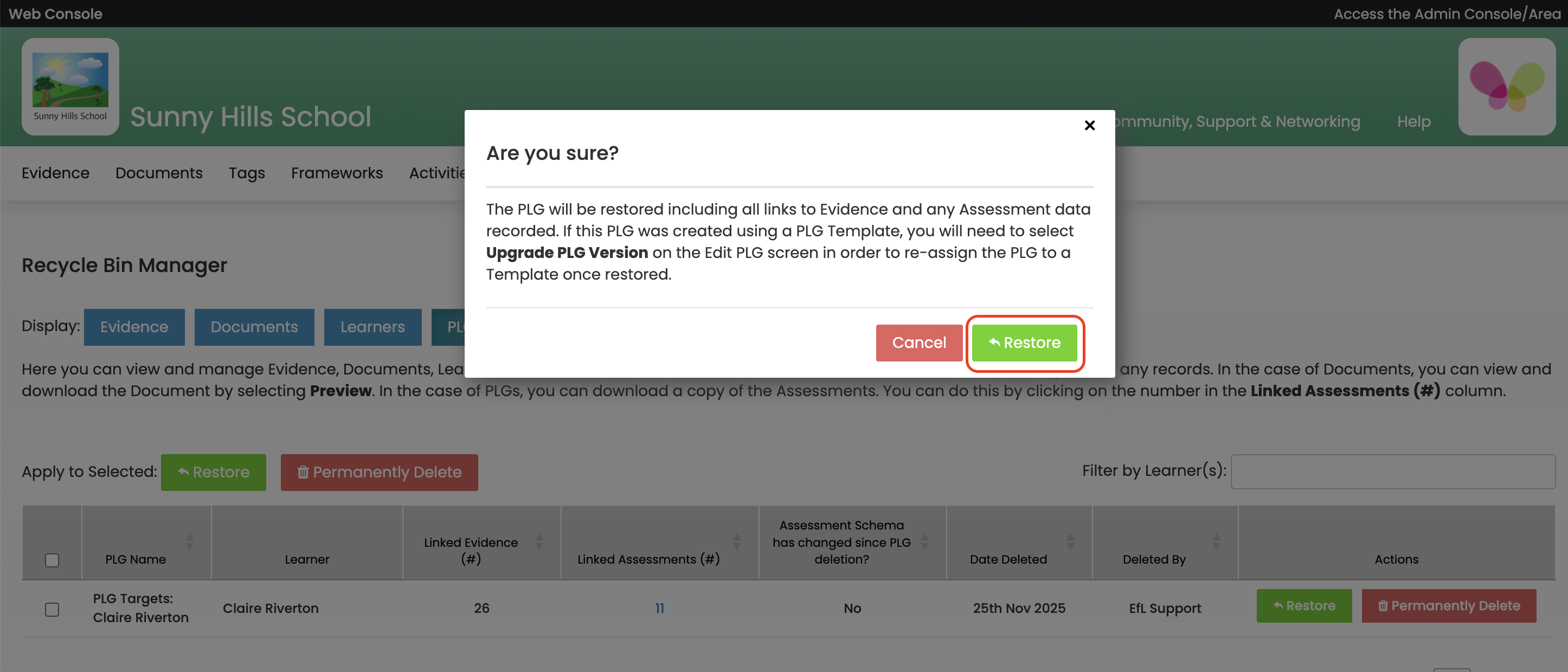The image size is (1568, 672).
Task: Close the confirmation dialog with X
Action: tap(1090, 125)
